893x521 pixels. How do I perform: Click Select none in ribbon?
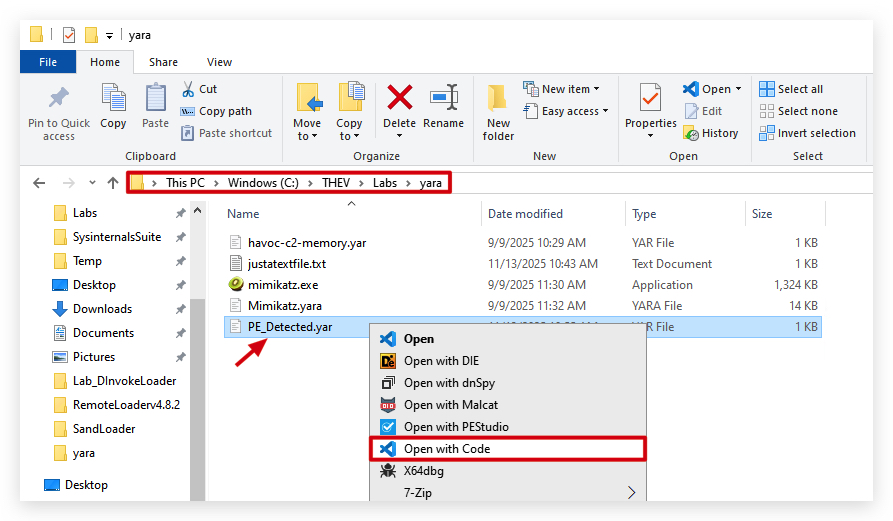[x=798, y=111]
